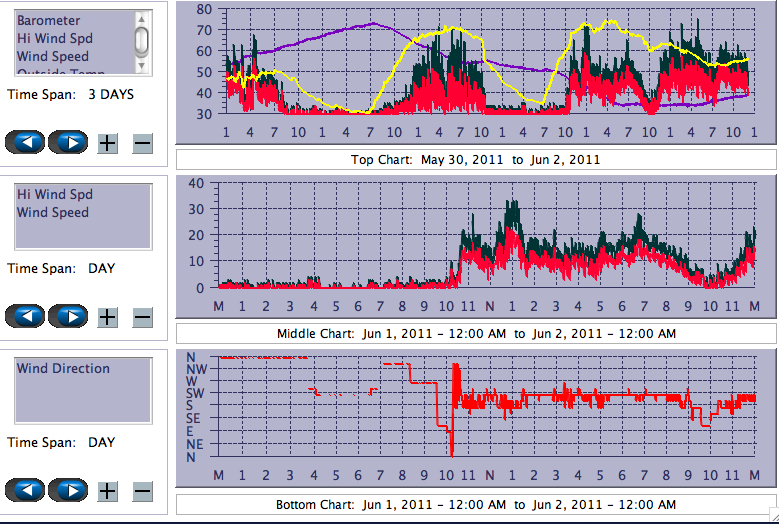Advance middle chart with forward arrow
Viewport: 779px width, 524px height.
68,316
